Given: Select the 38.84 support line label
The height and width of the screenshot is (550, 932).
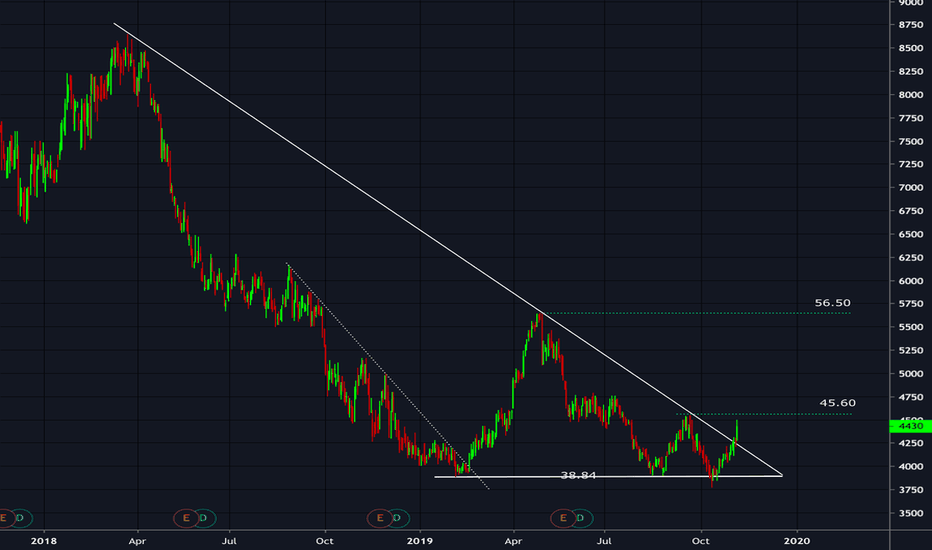Looking at the screenshot, I should (x=578, y=475).
